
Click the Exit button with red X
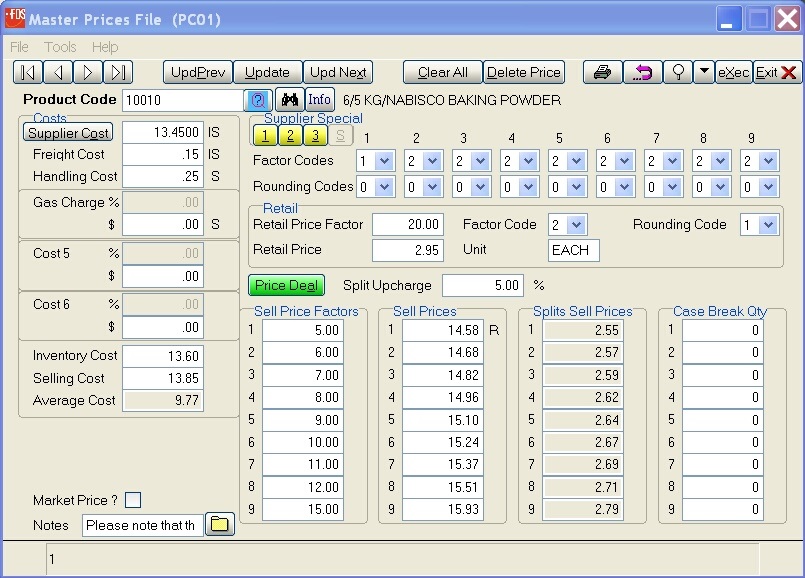(776, 72)
